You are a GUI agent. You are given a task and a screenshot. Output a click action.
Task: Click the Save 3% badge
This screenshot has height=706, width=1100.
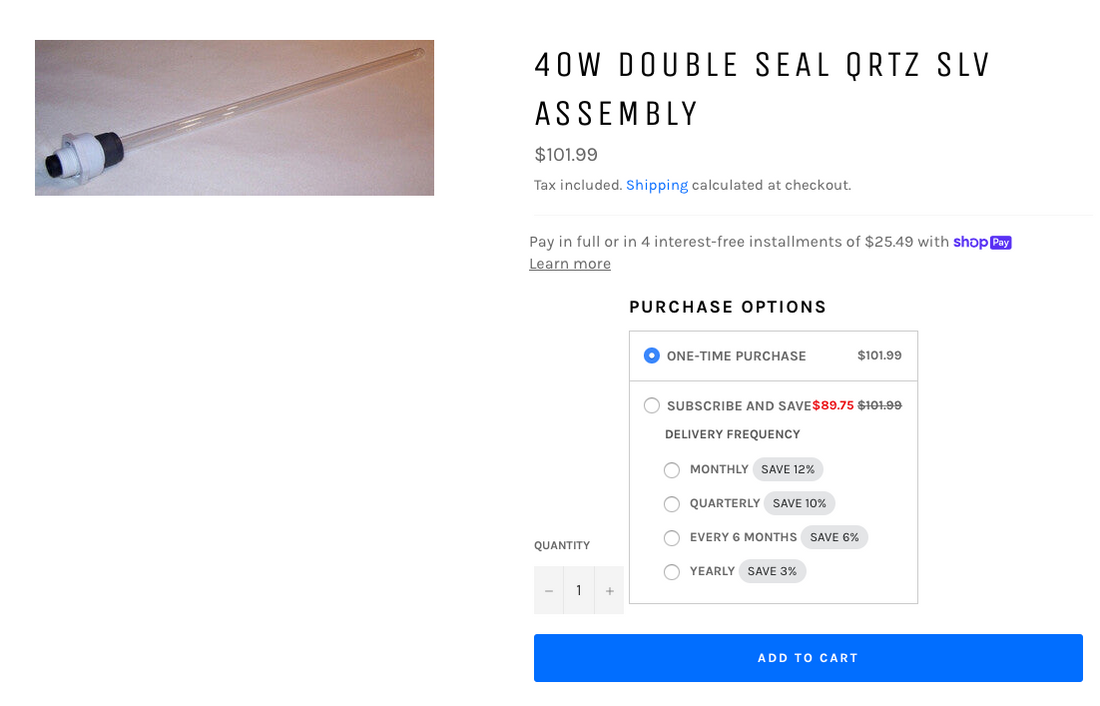(772, 572)
